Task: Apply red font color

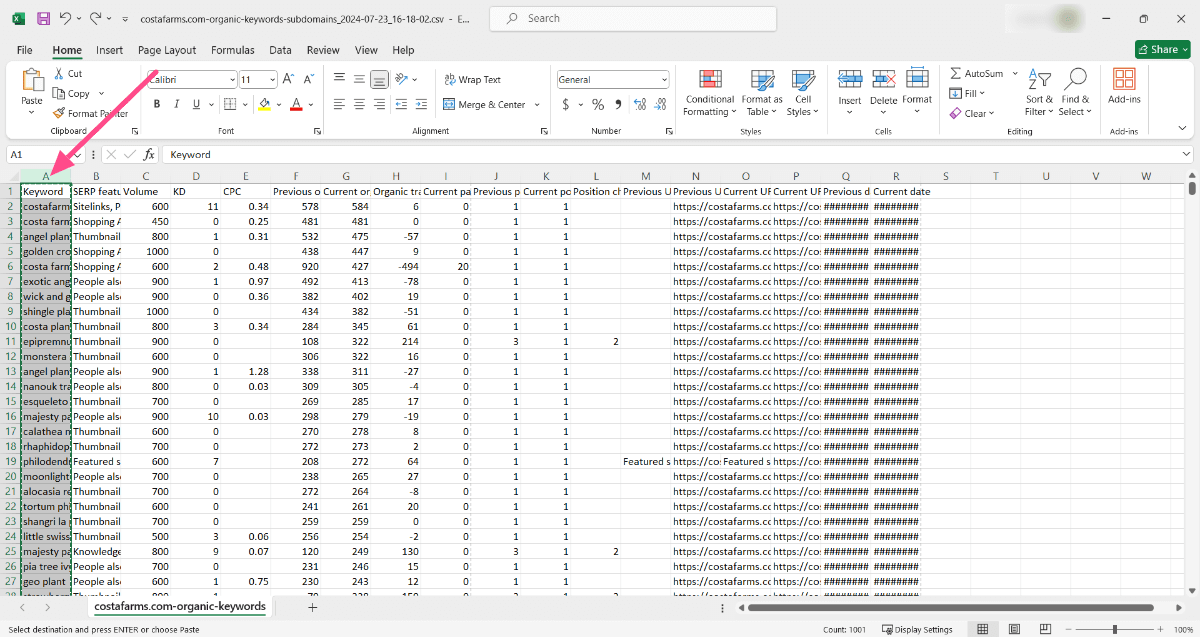Action: tap(296, 104)
